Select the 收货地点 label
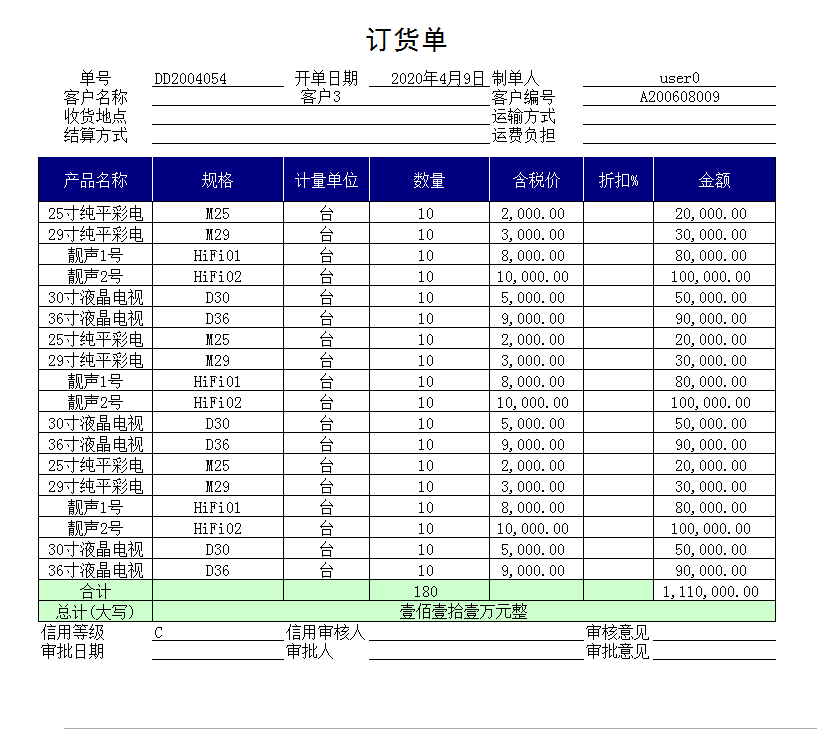 pyautogui.click(x=95, y=116)
